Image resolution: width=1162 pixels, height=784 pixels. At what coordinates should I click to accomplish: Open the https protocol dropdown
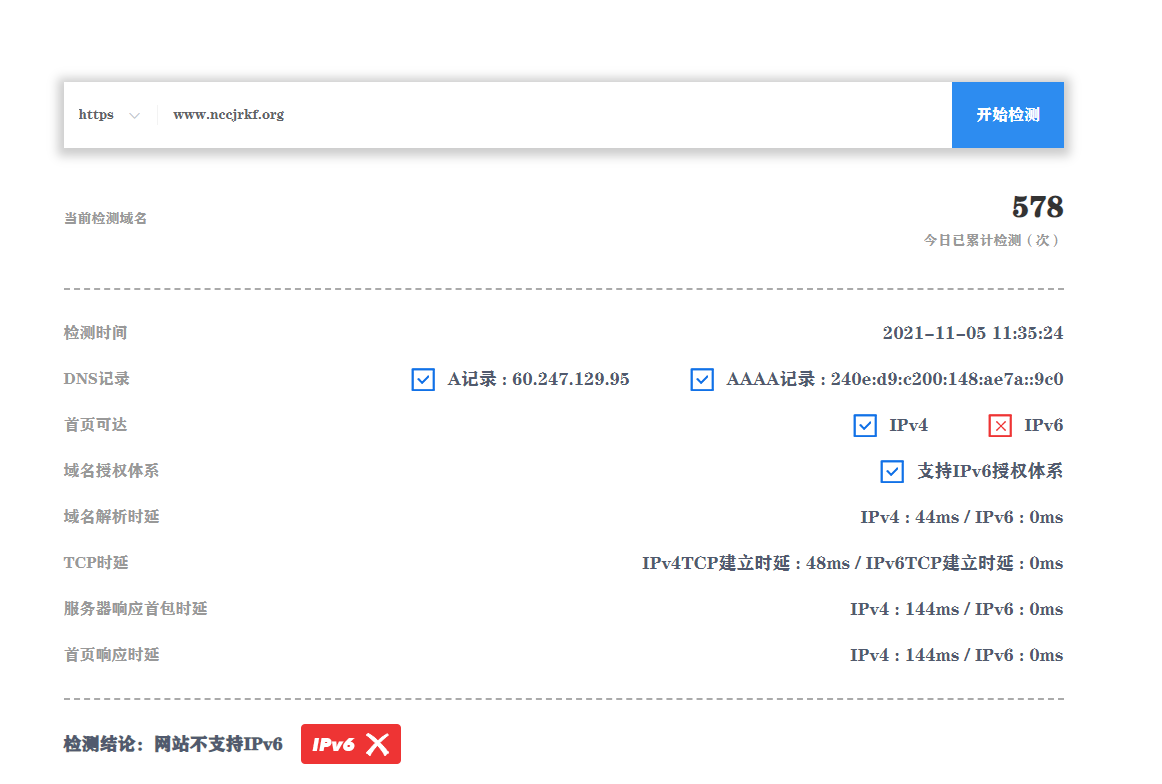coord(108,114)
